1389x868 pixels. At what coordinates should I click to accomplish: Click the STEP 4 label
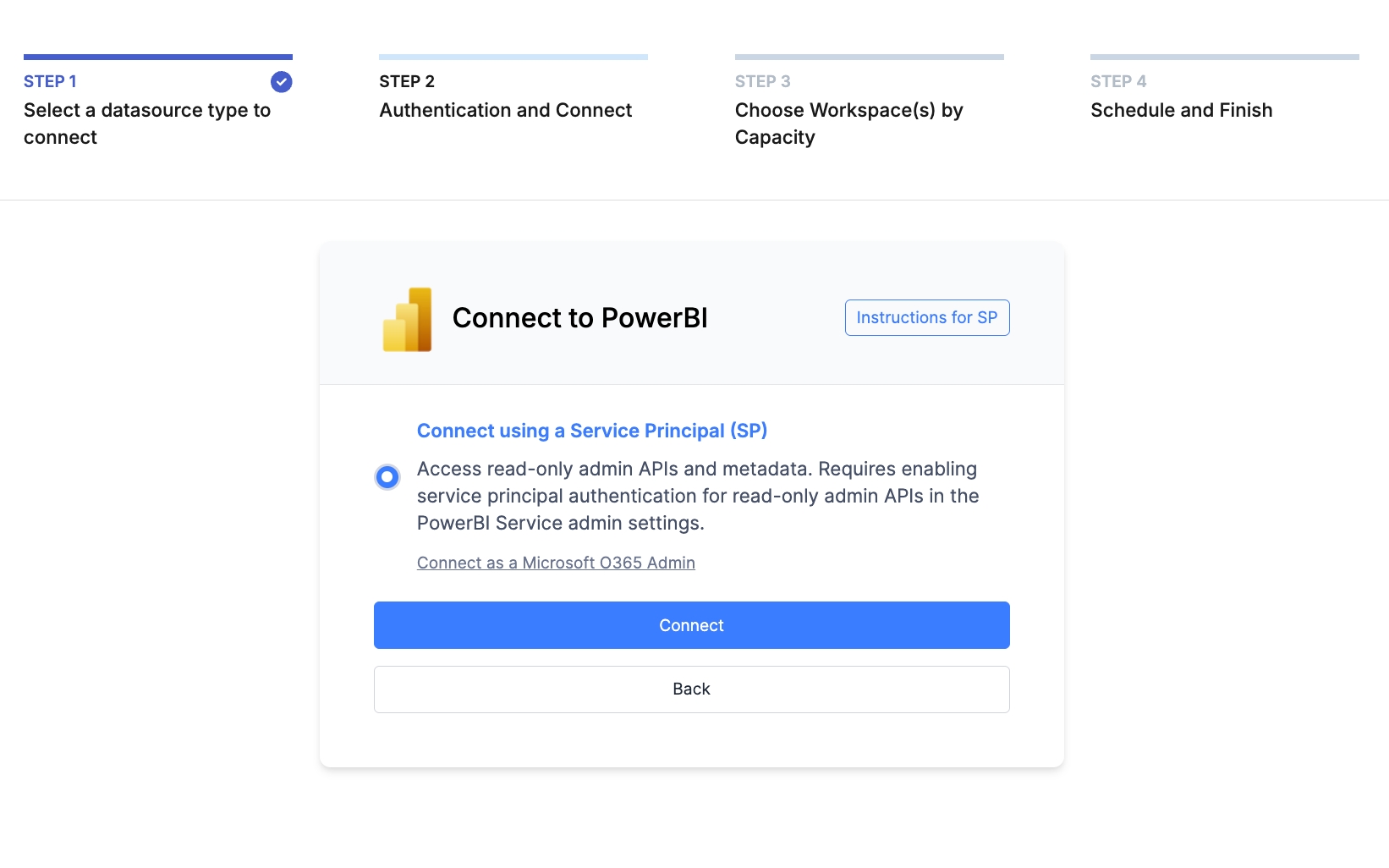[1118, 82]
